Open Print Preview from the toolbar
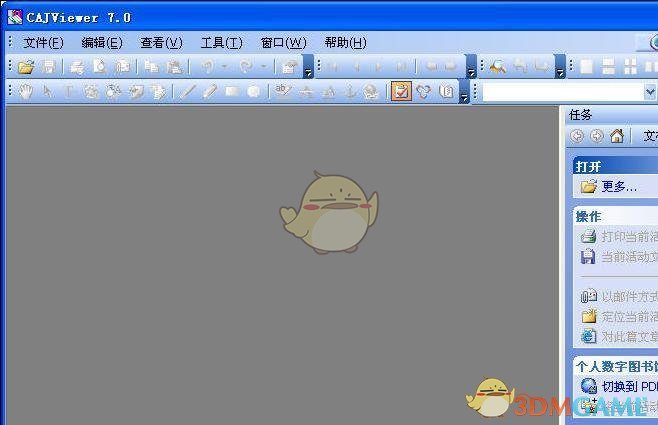The height and width of the screenshot is (425, 658). pos(99,66)
